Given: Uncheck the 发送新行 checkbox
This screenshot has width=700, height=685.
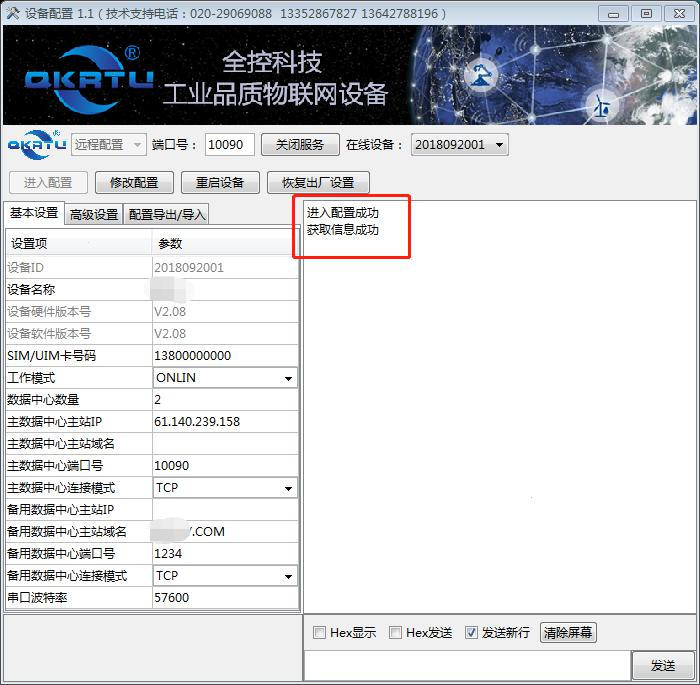Looking at the screenshot, I should 471,632.
